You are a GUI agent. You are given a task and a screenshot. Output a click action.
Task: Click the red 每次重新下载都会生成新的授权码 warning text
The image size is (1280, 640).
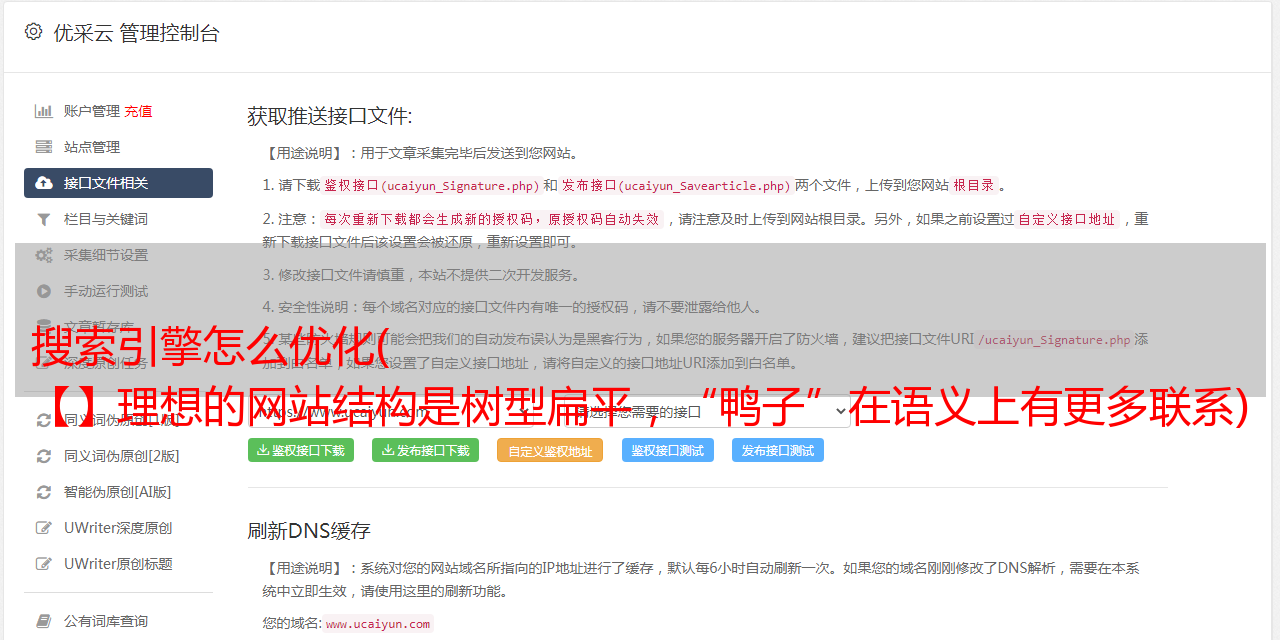pyautogui.click(x=492, y=219)
